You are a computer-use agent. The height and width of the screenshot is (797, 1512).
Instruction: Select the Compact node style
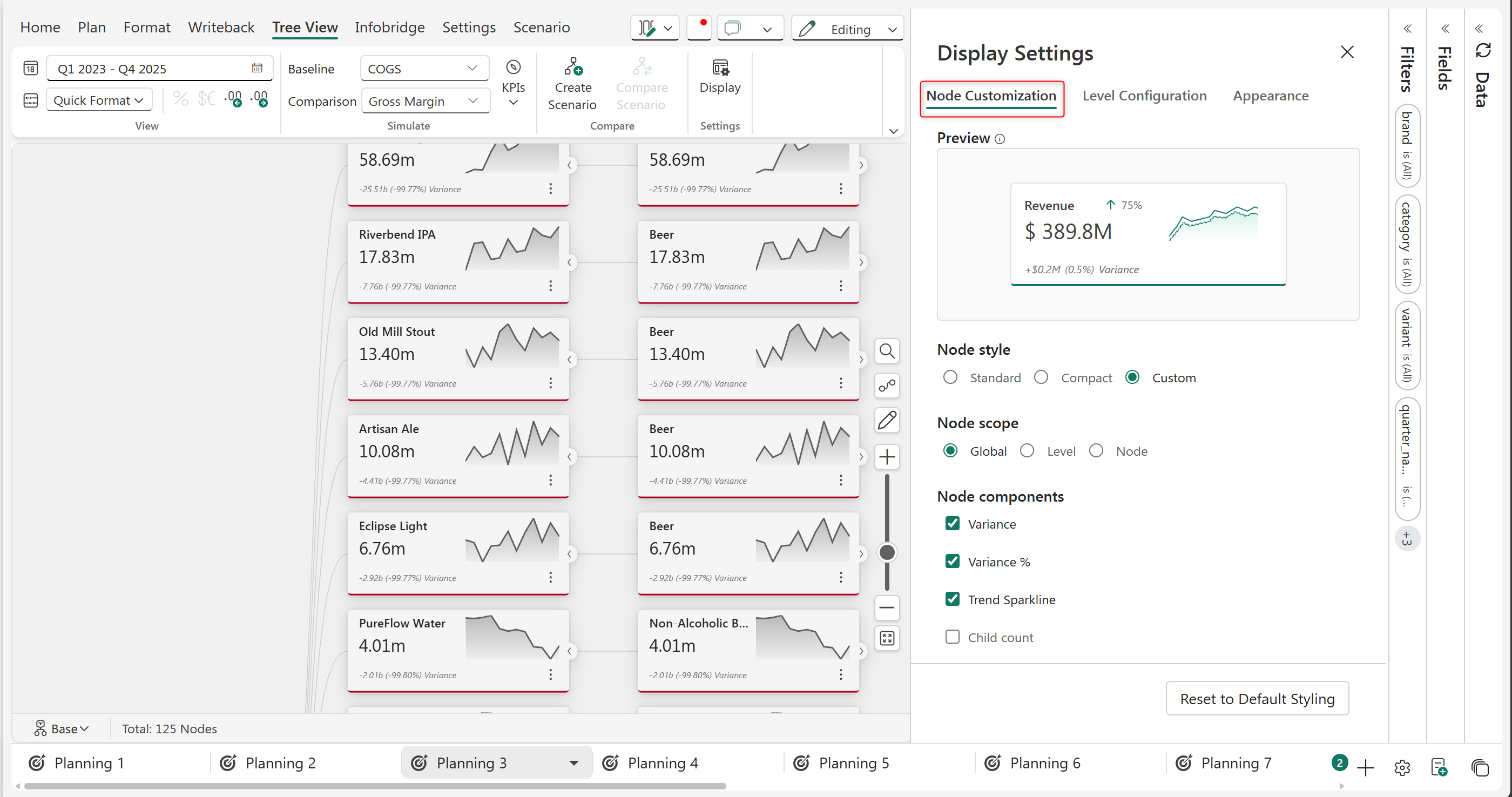pyautogui.click(x=1041, y=377)
